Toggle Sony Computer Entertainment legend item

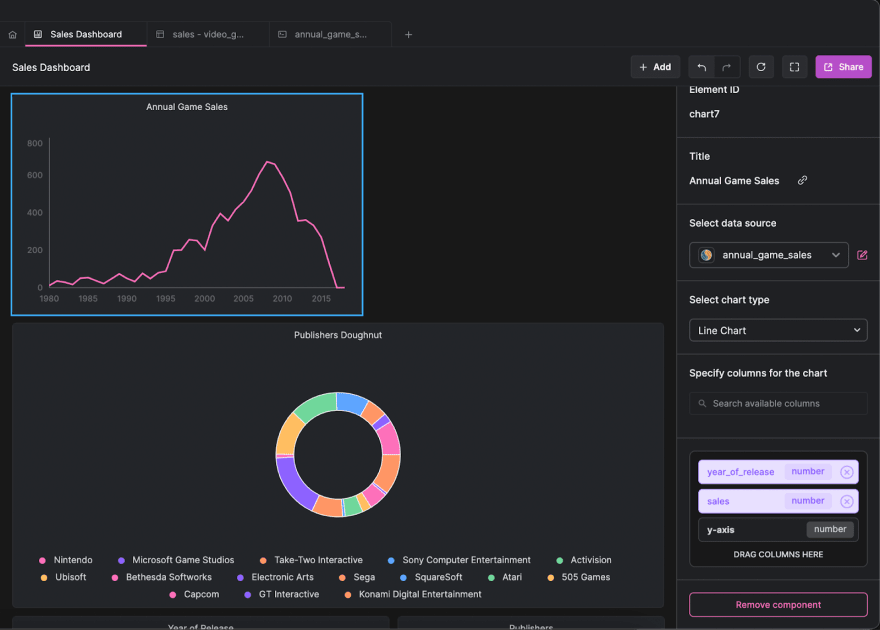pos(459,560)
